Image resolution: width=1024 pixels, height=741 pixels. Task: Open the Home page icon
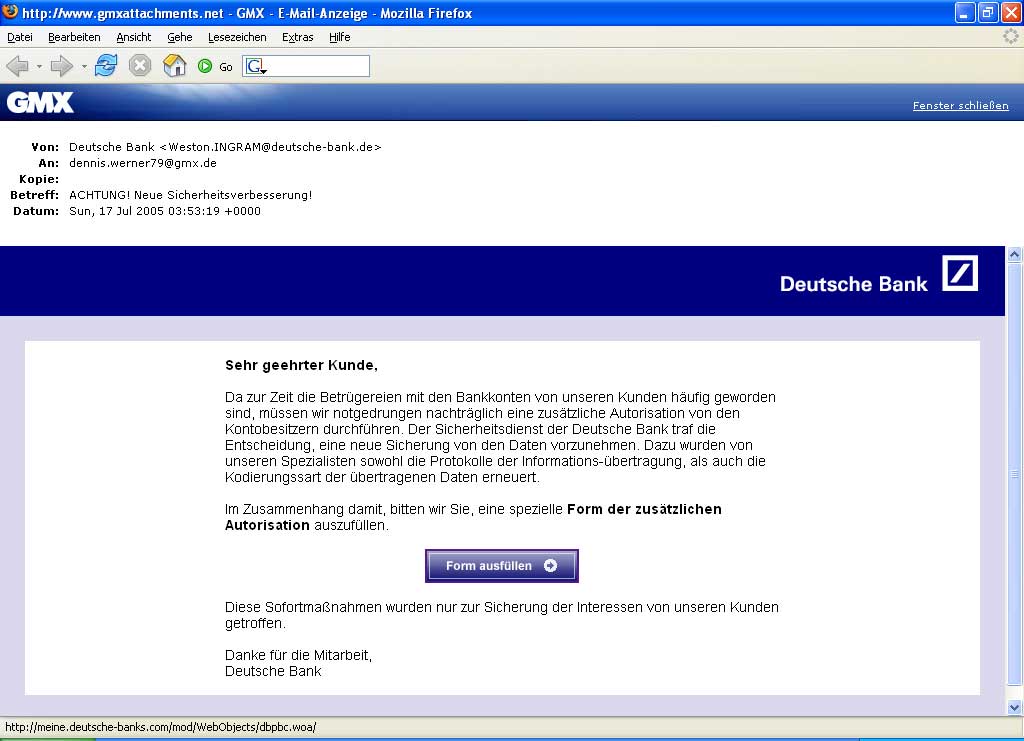(174, 66)
